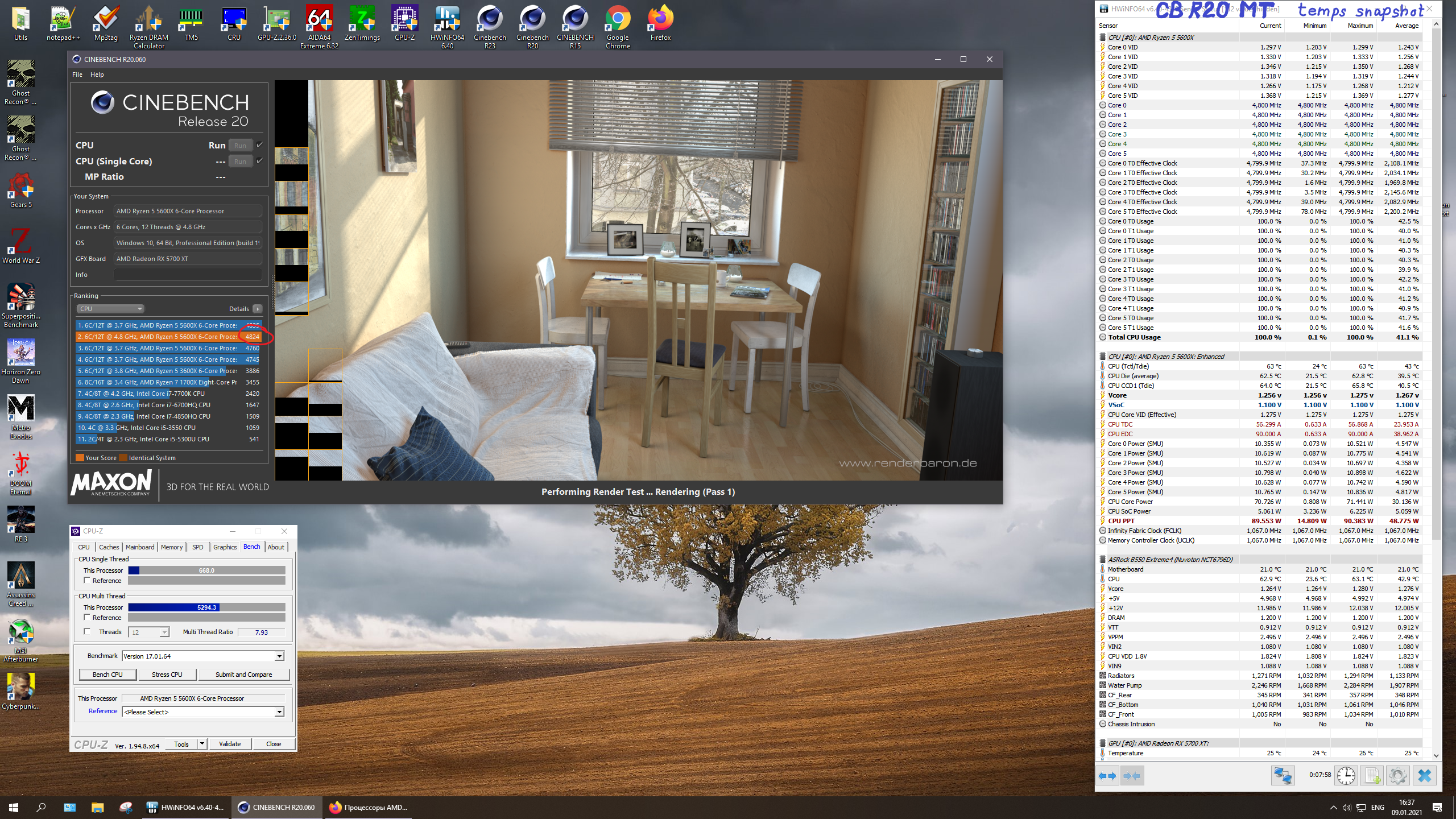Check the Threads checkbox in CPU-Z

(x=87, y=631)
